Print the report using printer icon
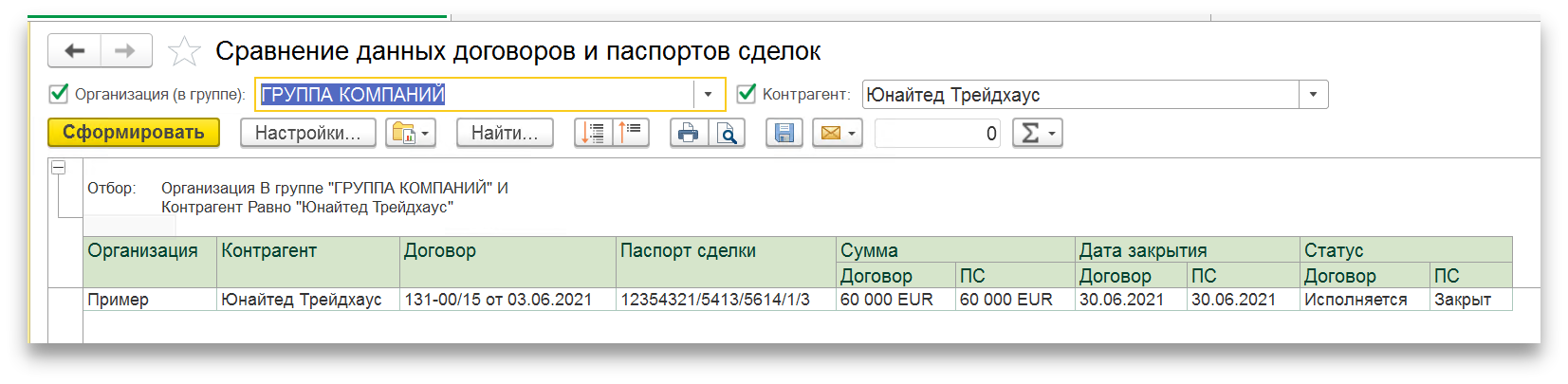 689,133
